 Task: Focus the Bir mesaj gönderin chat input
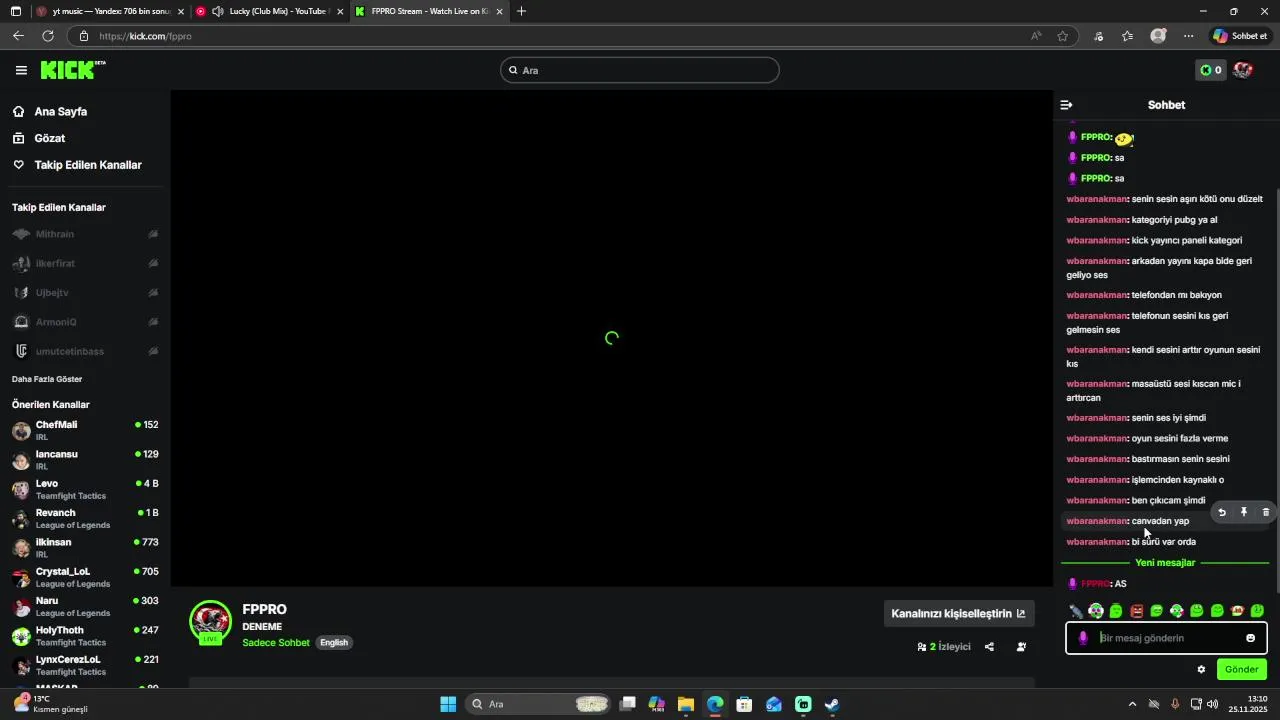coord(1166,638)
